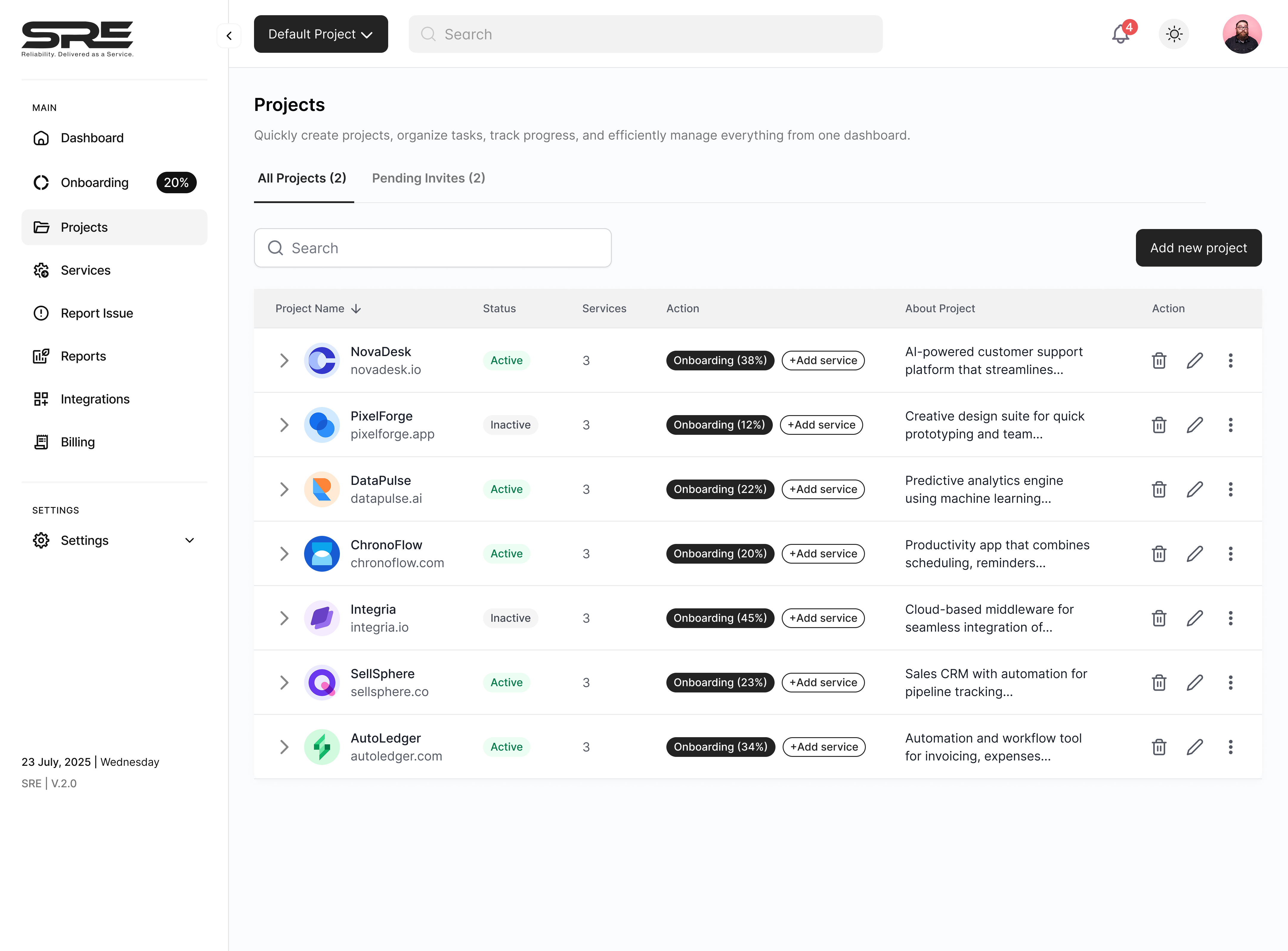Select the All Projects tab
The image size is (1288, 951).
302,178
